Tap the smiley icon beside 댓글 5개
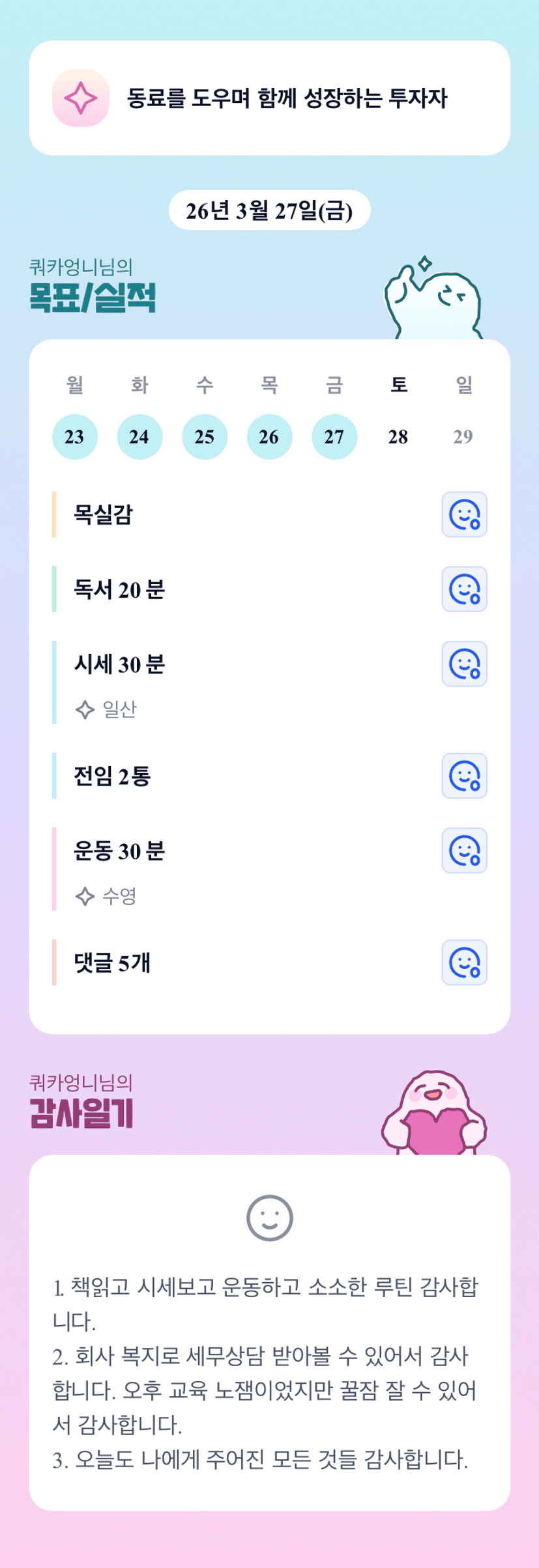Screen dimensions: 539x1568 click(x=464, y=962)
